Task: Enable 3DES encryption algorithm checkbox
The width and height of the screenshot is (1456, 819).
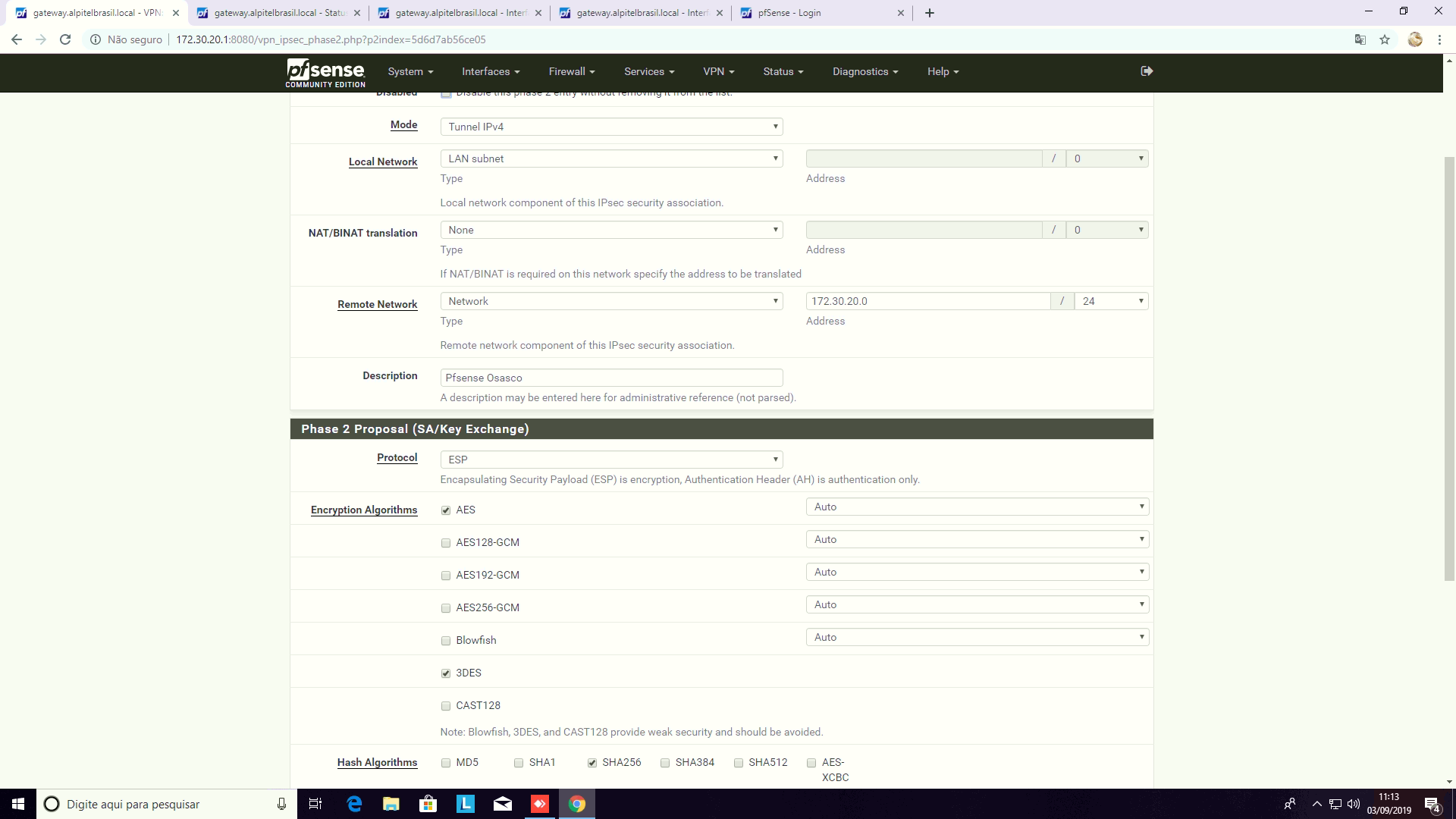Action: tap(446, 673)
